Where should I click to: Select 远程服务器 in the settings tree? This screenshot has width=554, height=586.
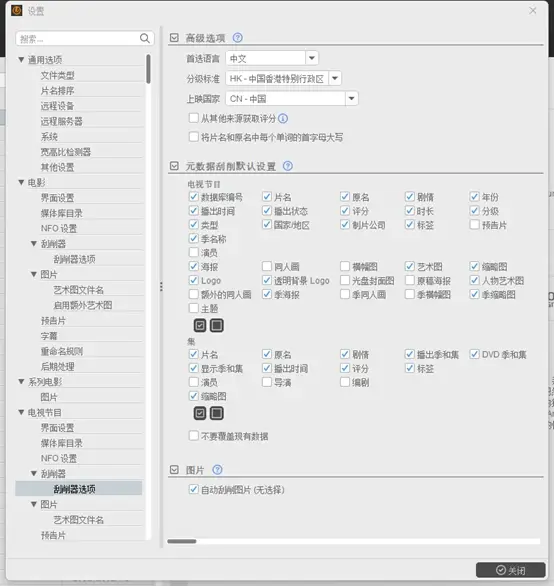click(62, 121)
